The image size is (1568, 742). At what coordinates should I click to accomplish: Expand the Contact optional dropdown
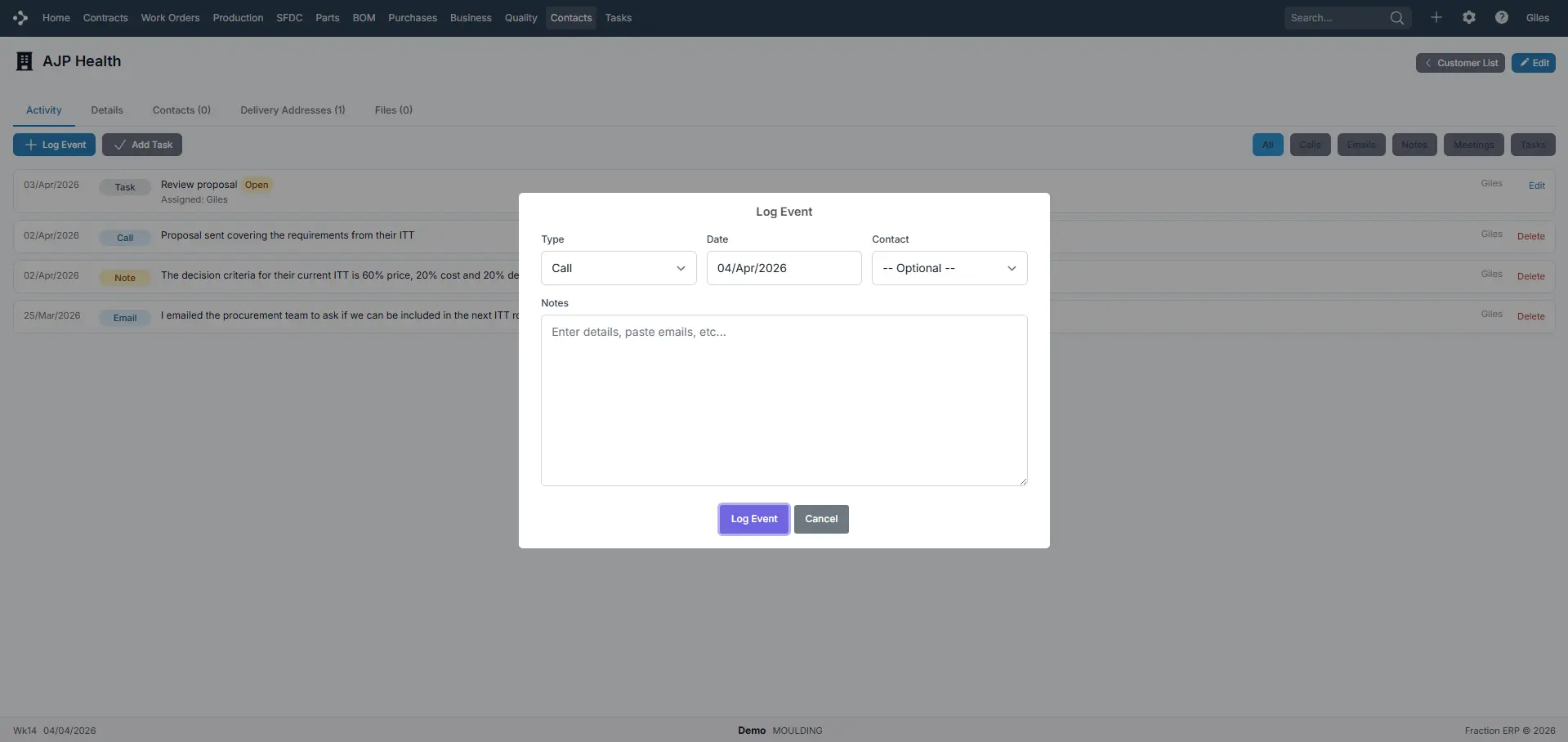[x=949, y=268]
